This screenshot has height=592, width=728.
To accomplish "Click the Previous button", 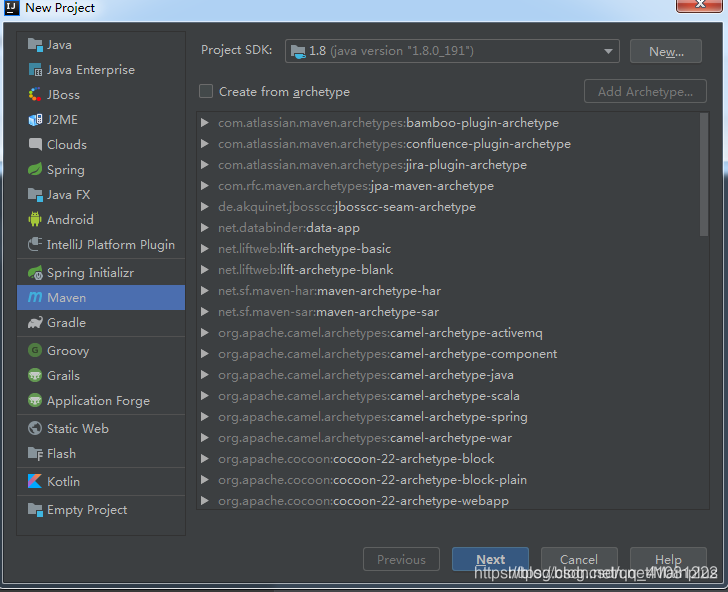I will point(401,559).
